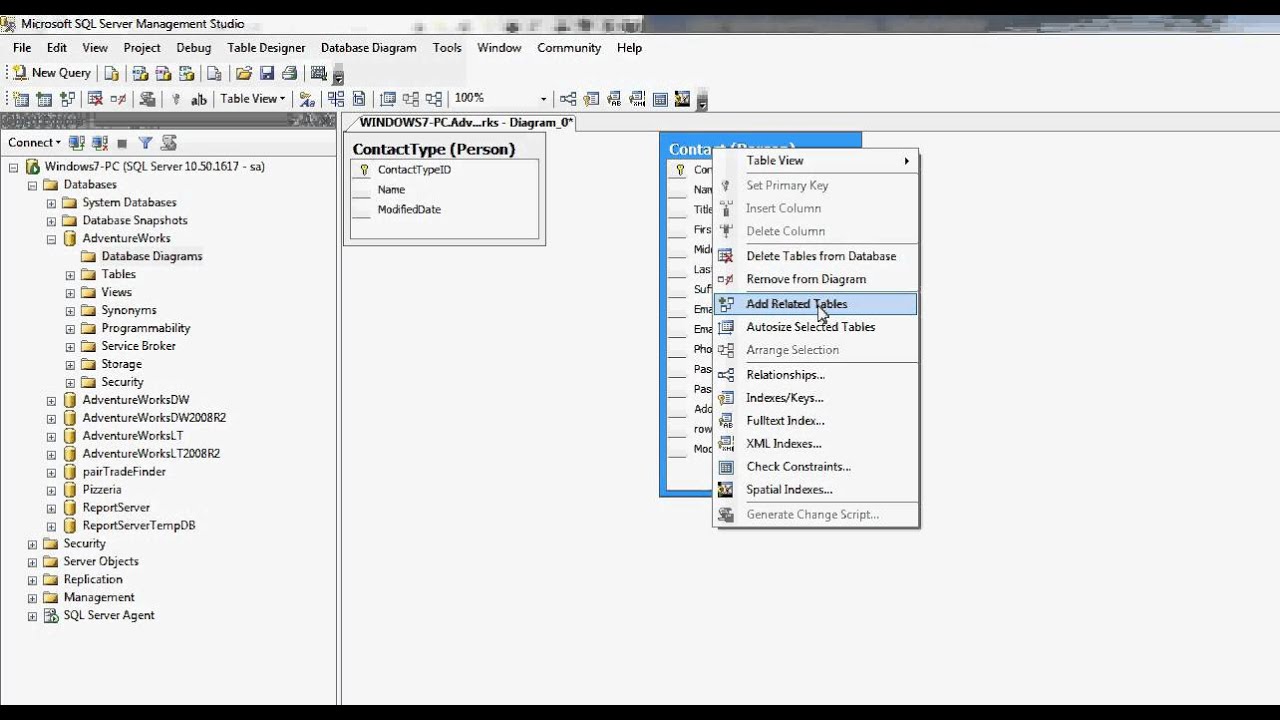Expand the Programmability folder node

pyautogui.click(x=70, y=329)
